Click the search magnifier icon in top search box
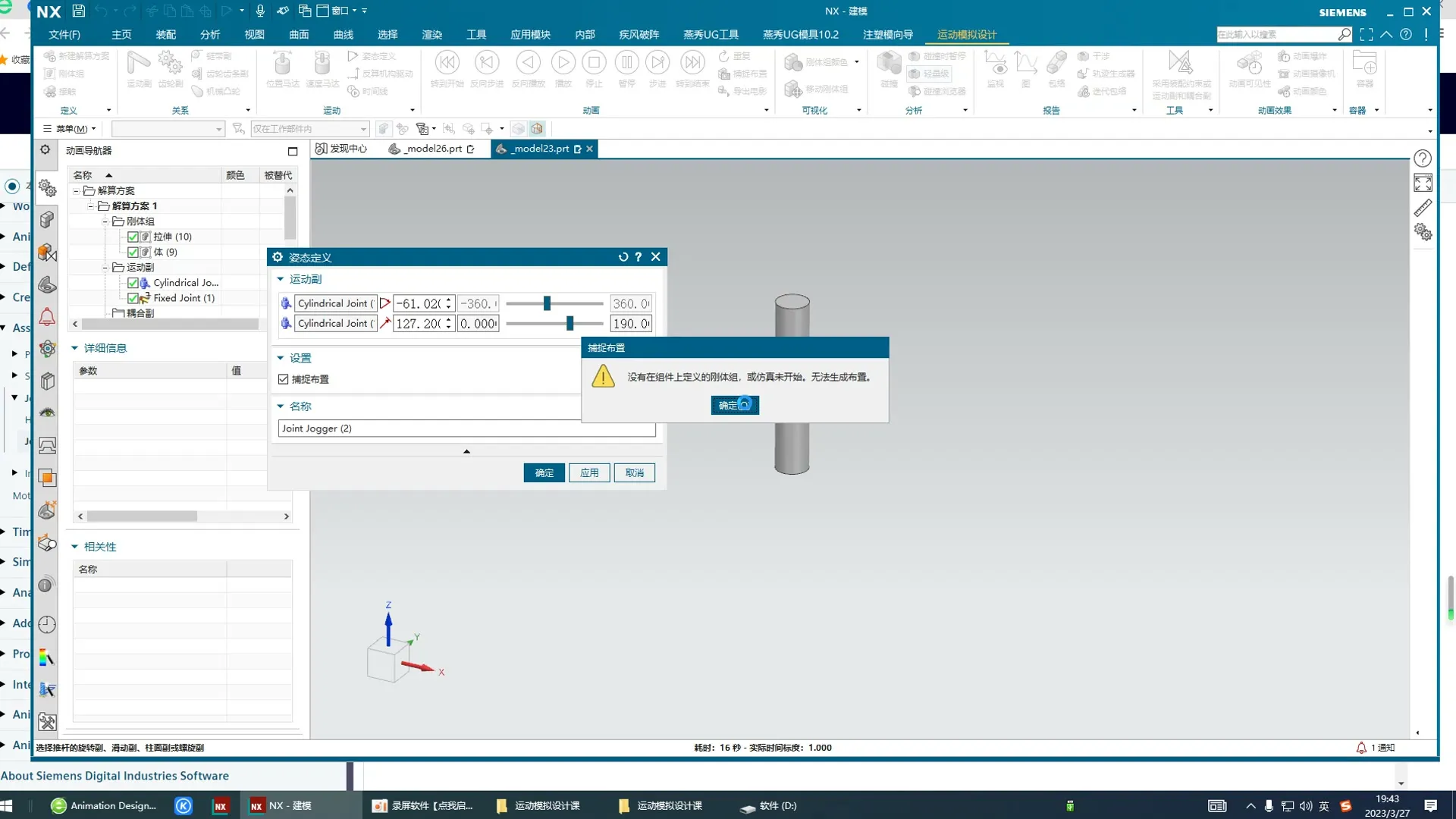The height and width of the screenshot is (819, 1456). (1344, 34)
